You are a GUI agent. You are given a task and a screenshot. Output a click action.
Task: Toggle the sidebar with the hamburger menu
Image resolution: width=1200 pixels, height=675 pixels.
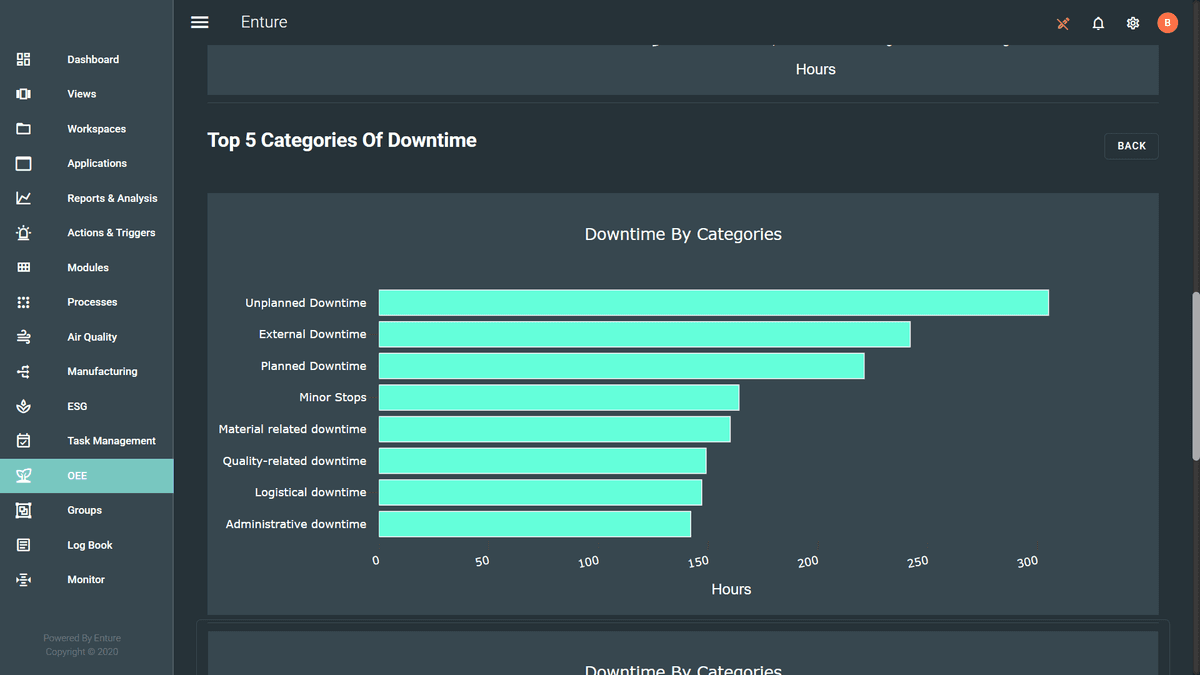199,22
